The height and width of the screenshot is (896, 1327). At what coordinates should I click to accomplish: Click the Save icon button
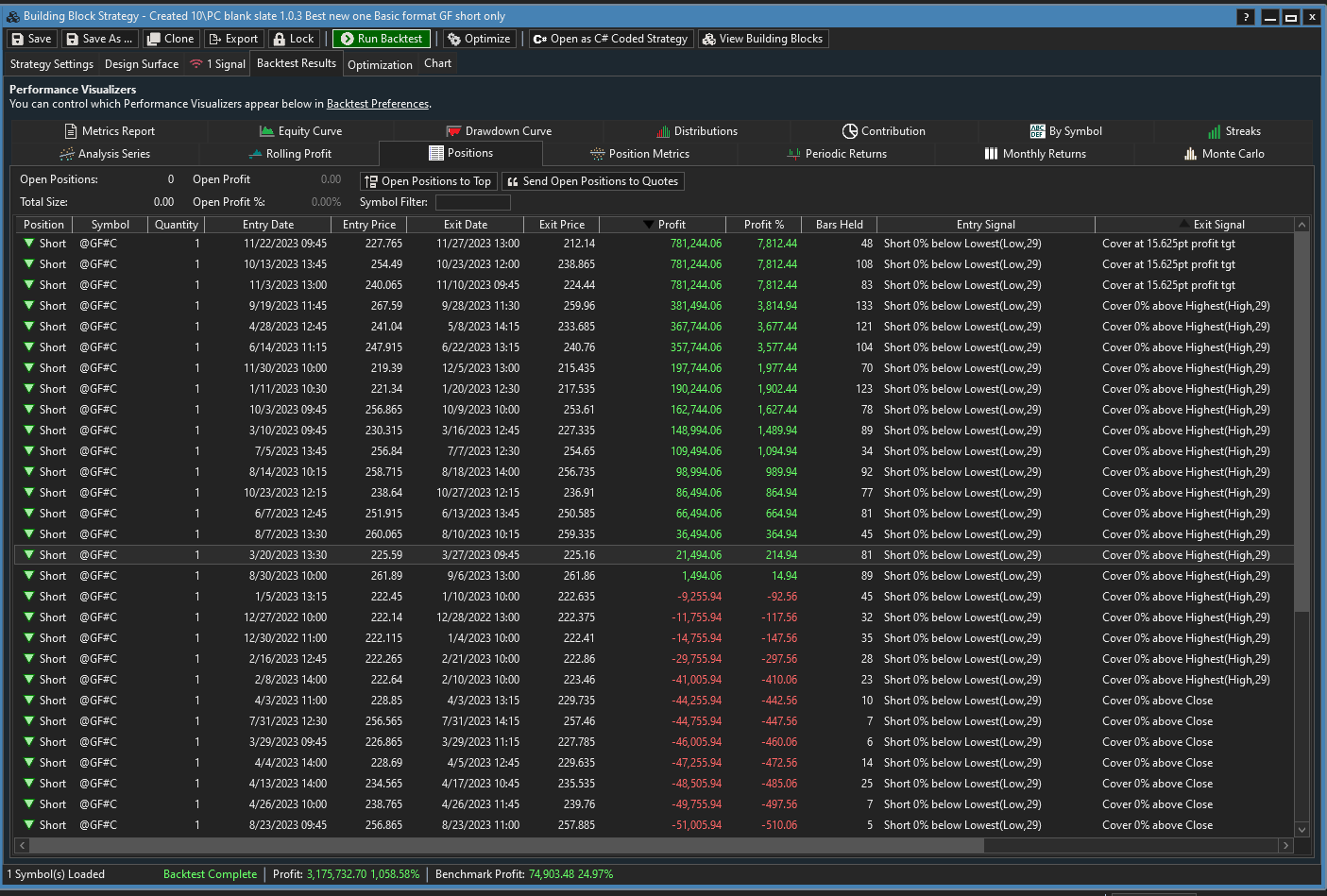(x=31, y=39)
